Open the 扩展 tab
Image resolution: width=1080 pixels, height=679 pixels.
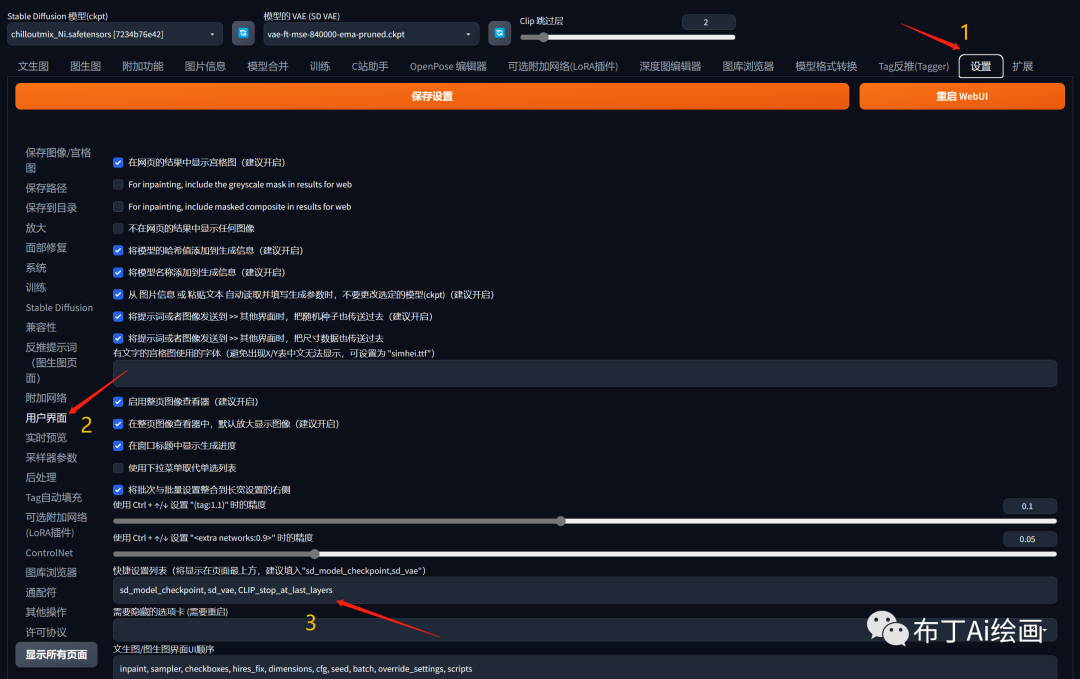(x=1022, y=66)
